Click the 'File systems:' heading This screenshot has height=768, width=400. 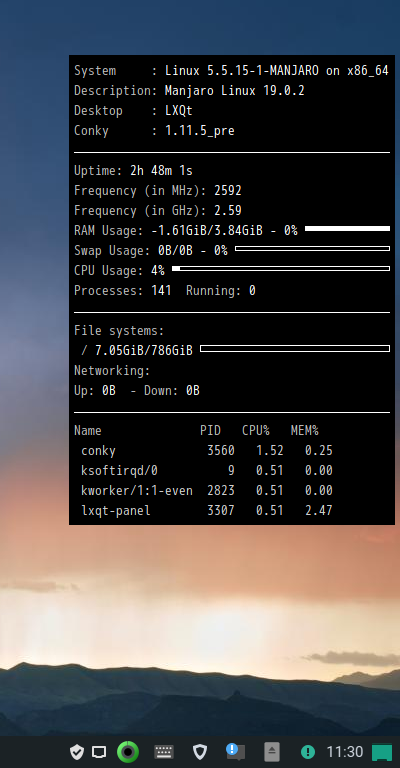119,331
